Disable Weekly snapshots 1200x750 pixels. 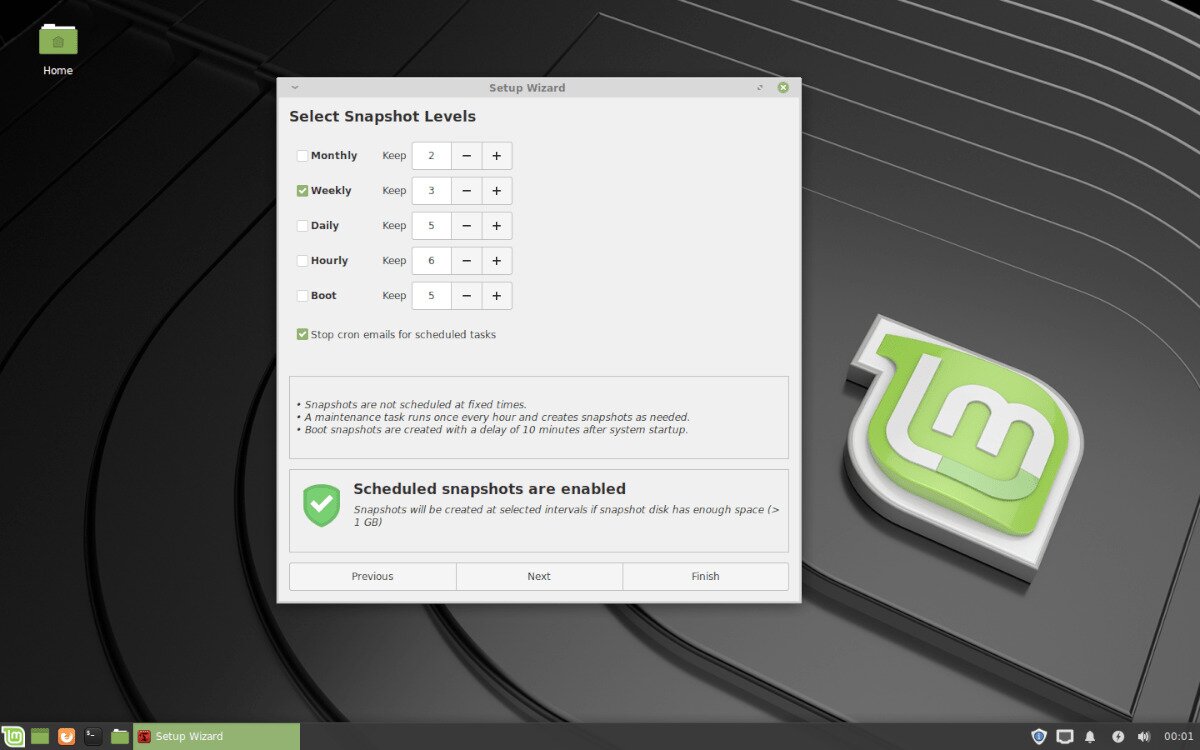tap(302, 190)
